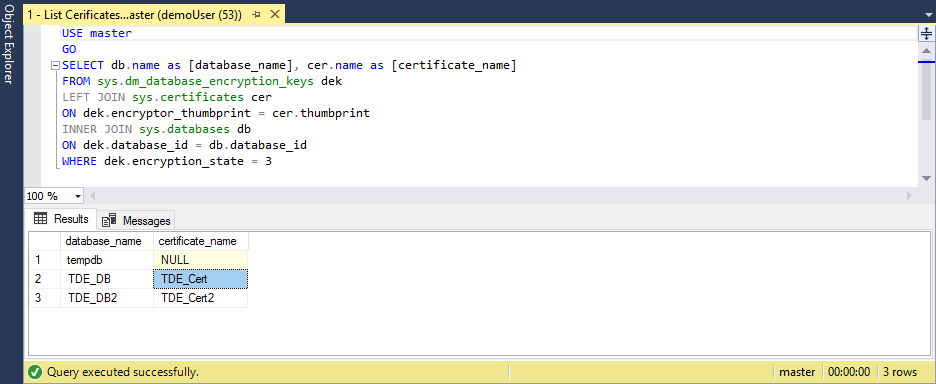Click the Results tab grid icon
The image size is (936, 384).
41,219
